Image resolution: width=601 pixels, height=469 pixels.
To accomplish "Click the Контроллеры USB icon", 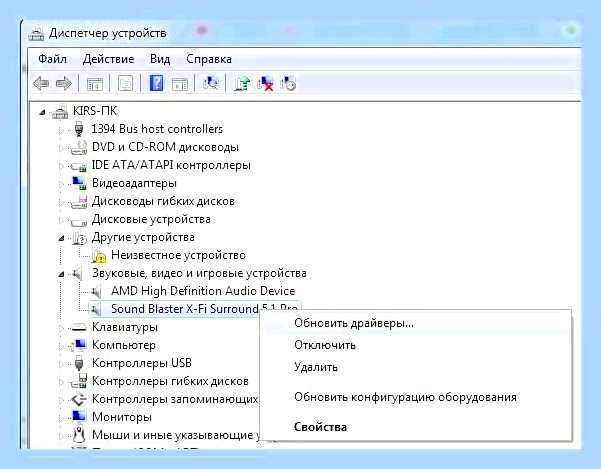I will [79, 363].
